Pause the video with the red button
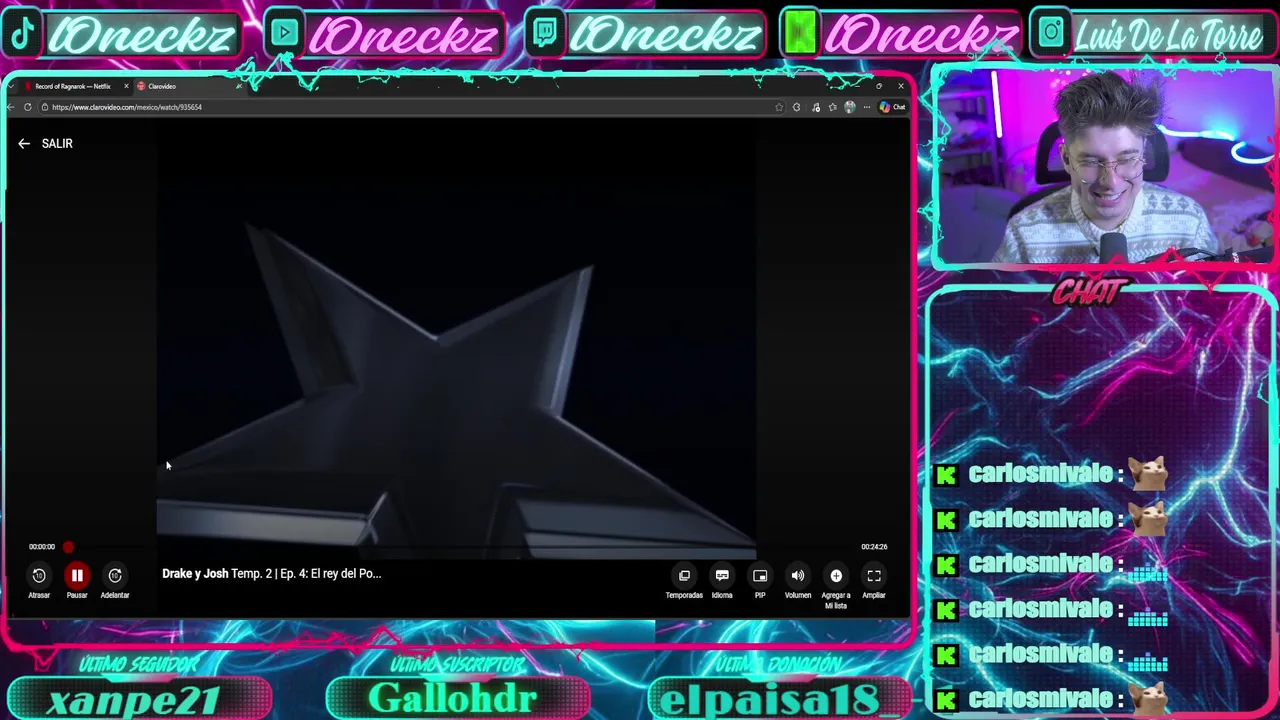This screenshot has height=720, width=1280. 77,575
